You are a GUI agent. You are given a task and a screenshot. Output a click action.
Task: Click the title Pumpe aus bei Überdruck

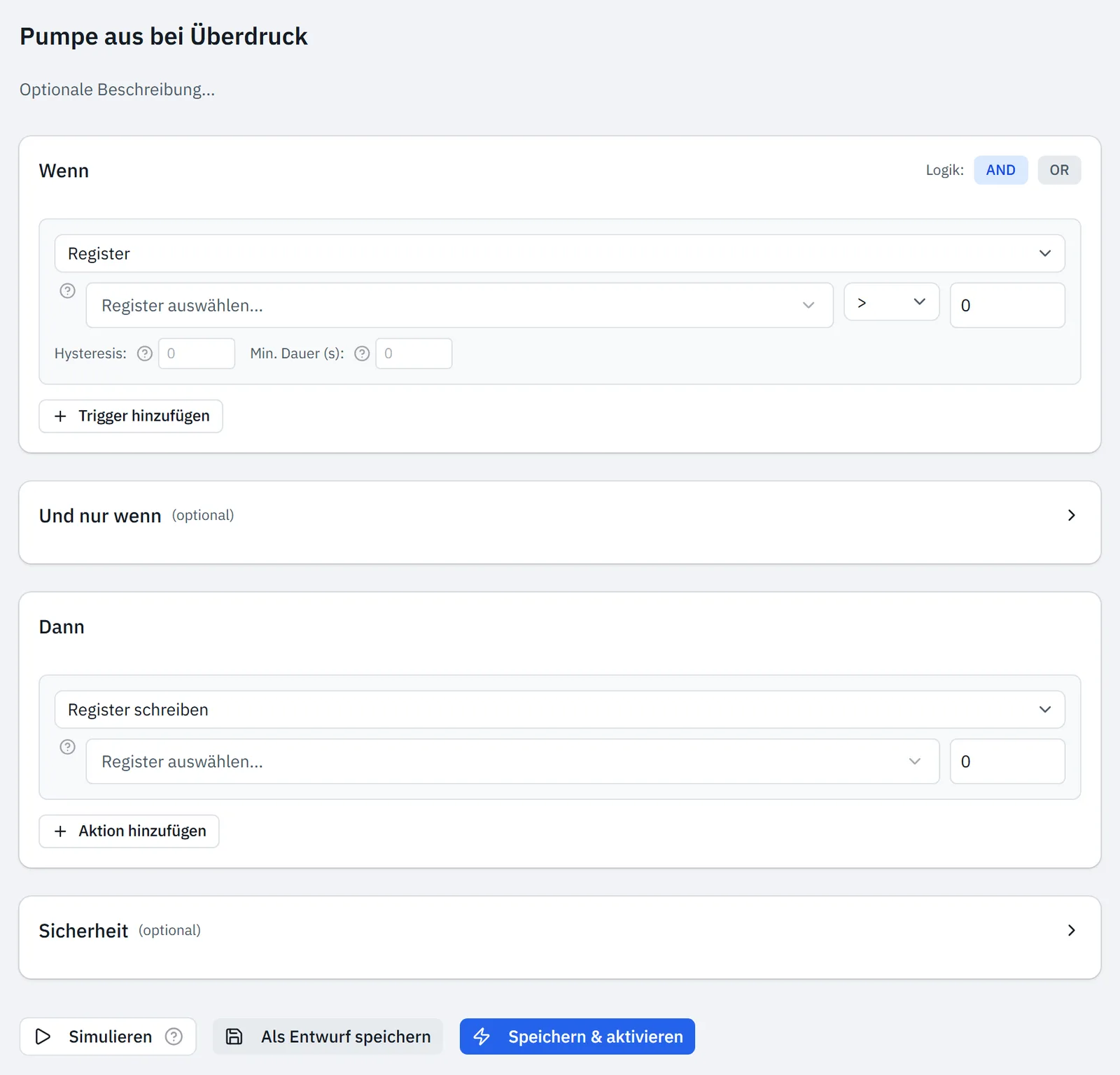pos(163,36)
